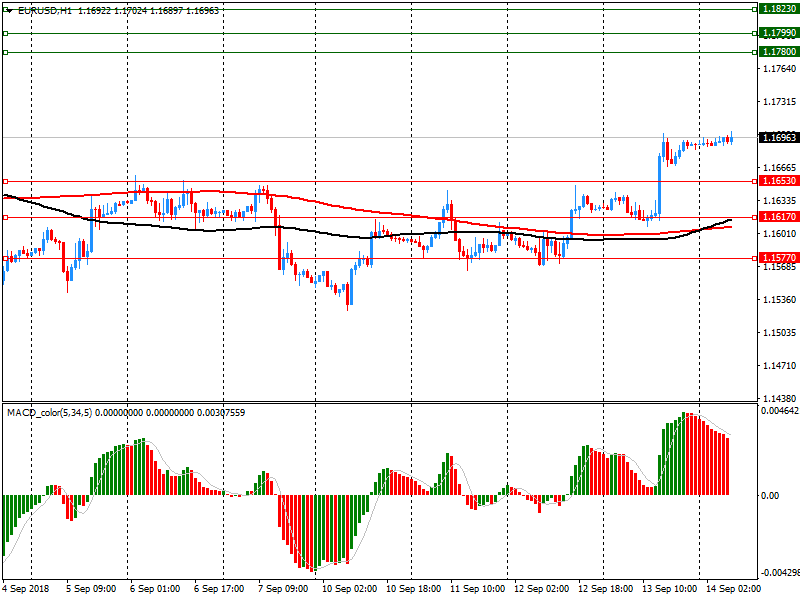Click the MACD_color(5,34,5) indicator label
The width and height of the screenshot is (800, 600).
tap(49, 412)
